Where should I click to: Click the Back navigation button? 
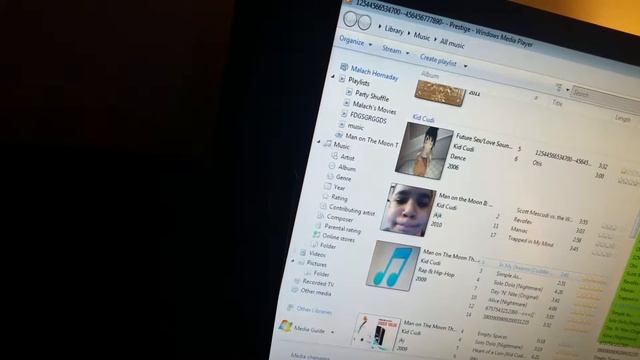tap(350, 19)
